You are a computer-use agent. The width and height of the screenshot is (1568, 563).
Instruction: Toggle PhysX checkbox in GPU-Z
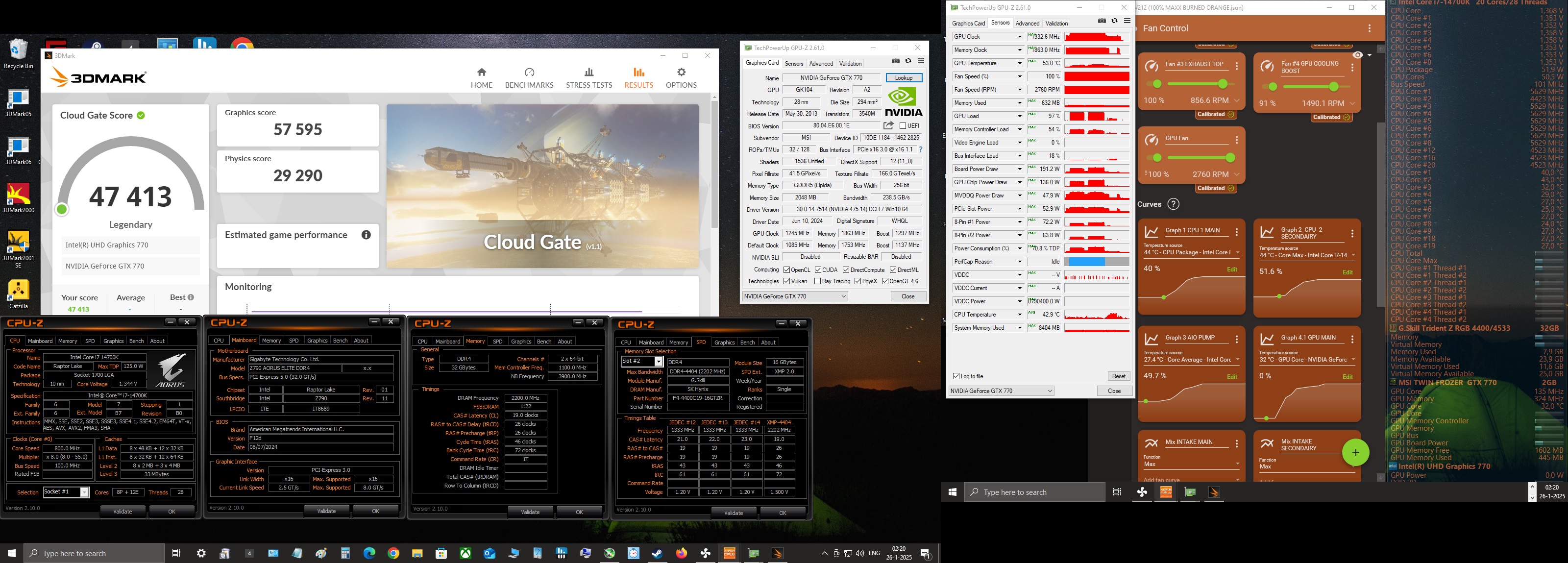[857, 281]
